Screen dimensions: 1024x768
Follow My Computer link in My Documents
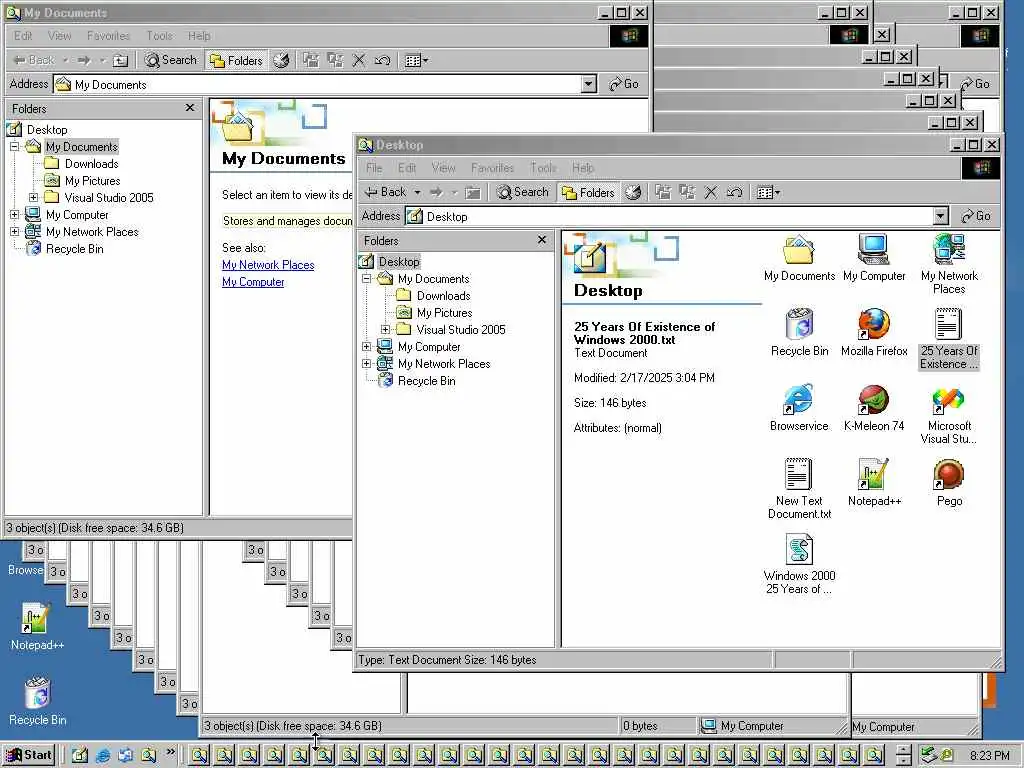tap(253, 282)
